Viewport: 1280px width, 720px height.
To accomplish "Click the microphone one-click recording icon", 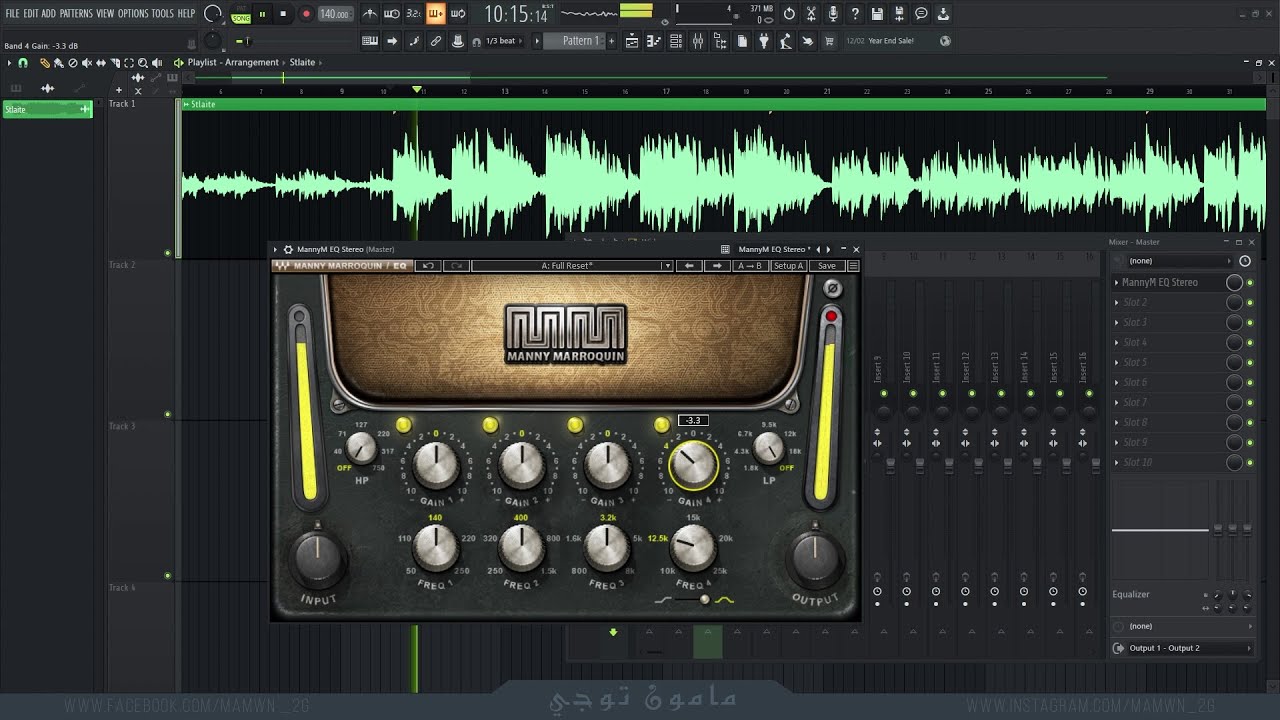I will click(833, 14).
